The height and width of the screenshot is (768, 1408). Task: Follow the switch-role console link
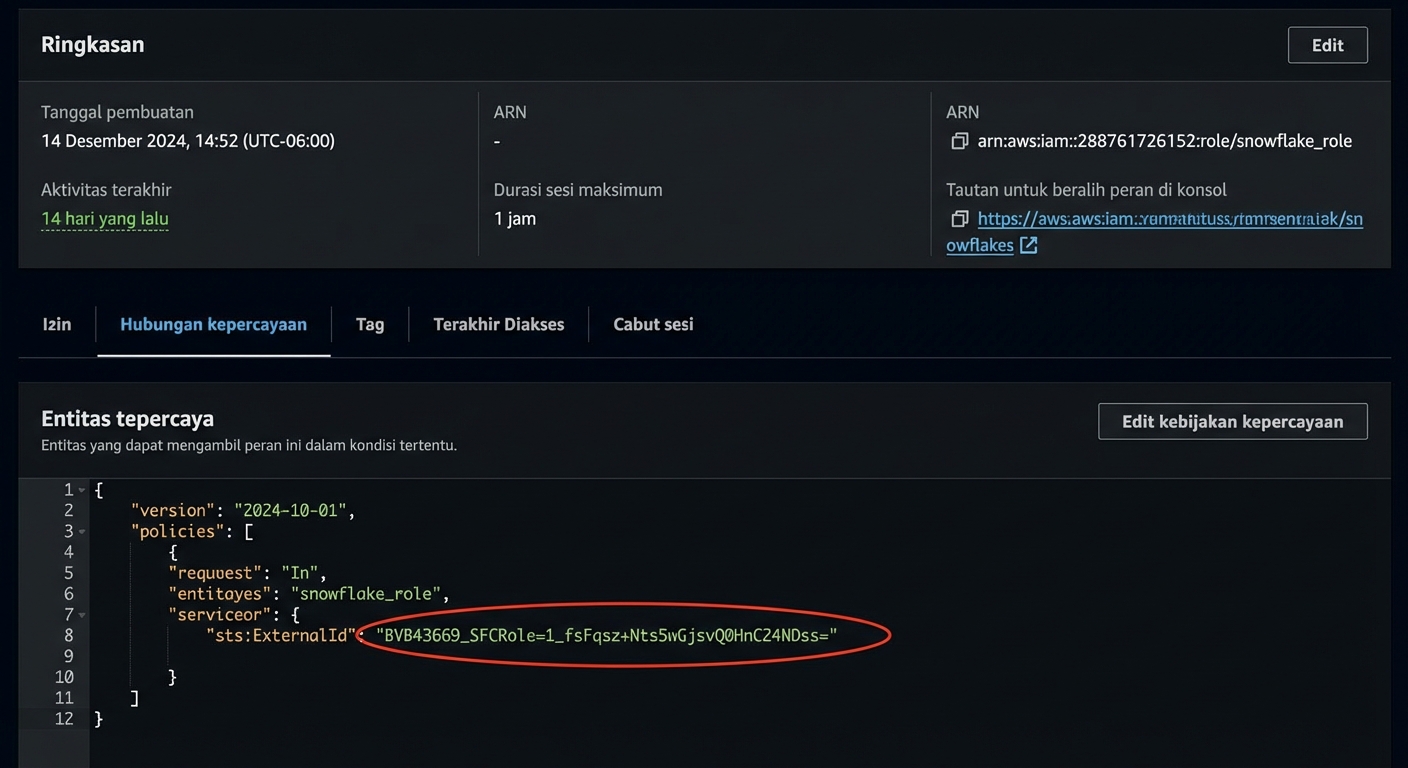(1169, 219)
